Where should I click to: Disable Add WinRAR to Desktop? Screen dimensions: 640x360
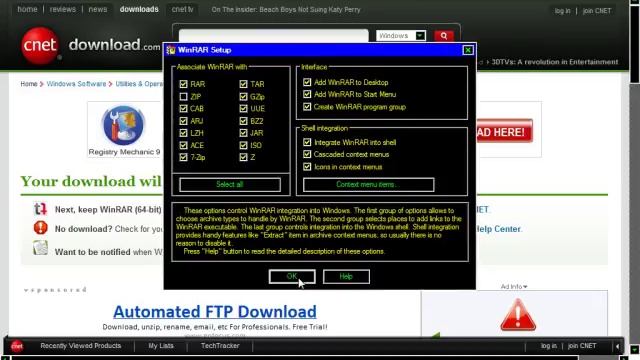point(307,82)
